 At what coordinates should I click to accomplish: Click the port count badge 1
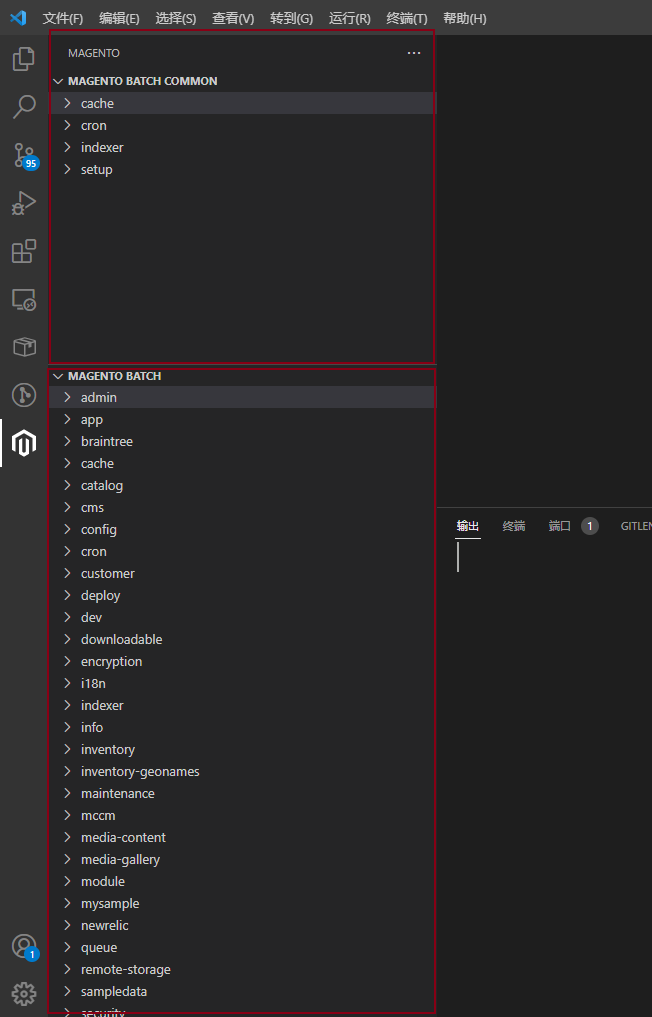pyautogui.click(x=590, y=526)
